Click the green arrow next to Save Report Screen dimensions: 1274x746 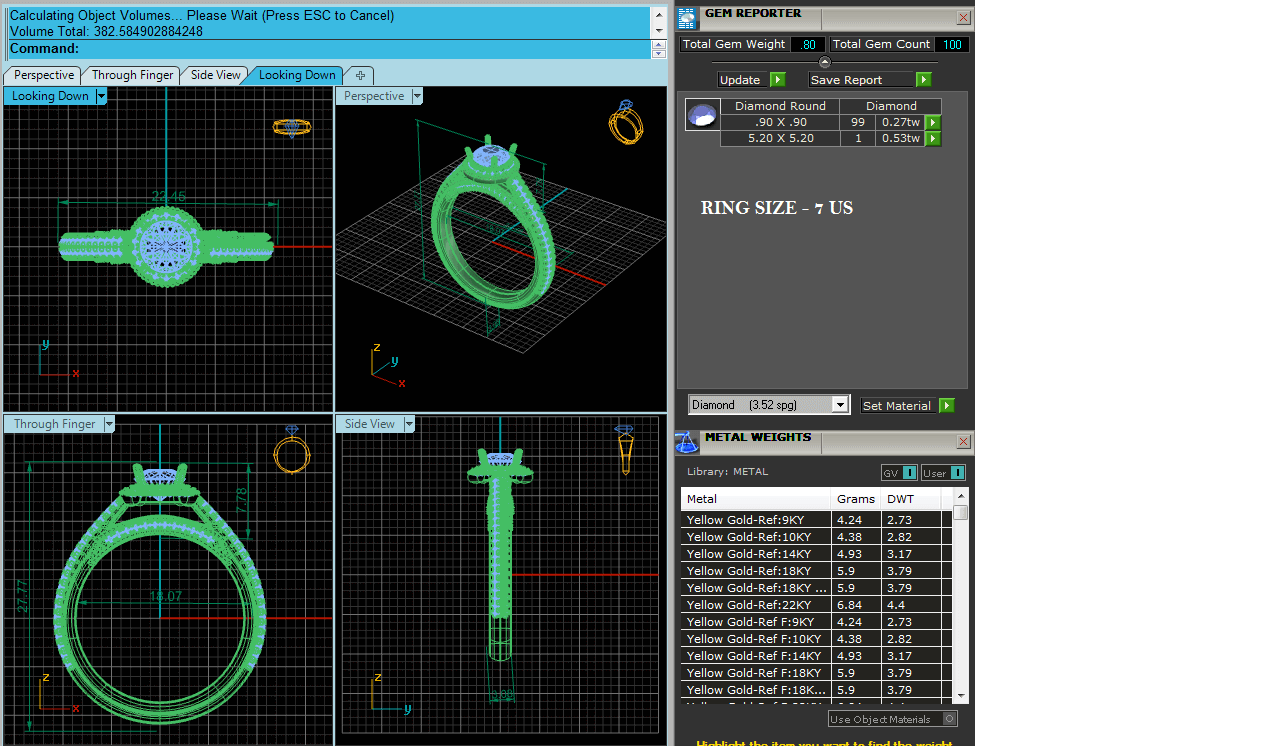(x=924, y=80)
